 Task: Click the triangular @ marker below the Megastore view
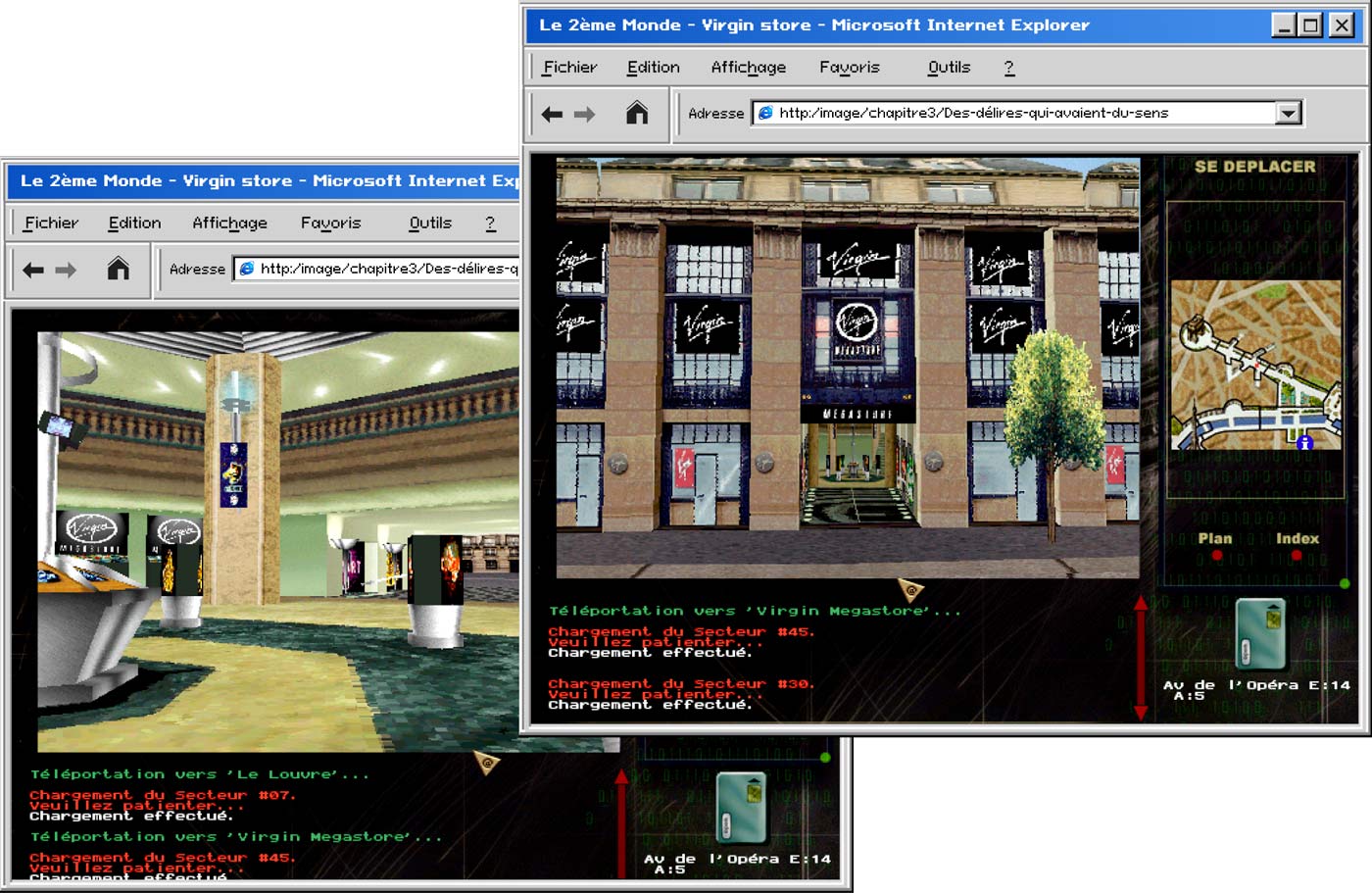click(911, 589)
